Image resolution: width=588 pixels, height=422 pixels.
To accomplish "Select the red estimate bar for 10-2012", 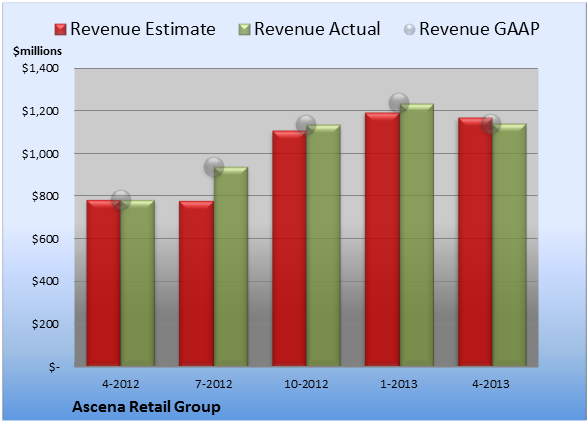I will click(289, 248).
